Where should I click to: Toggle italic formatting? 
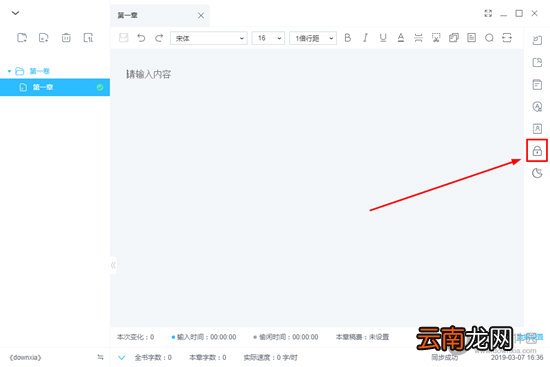(x=365, y=38)
